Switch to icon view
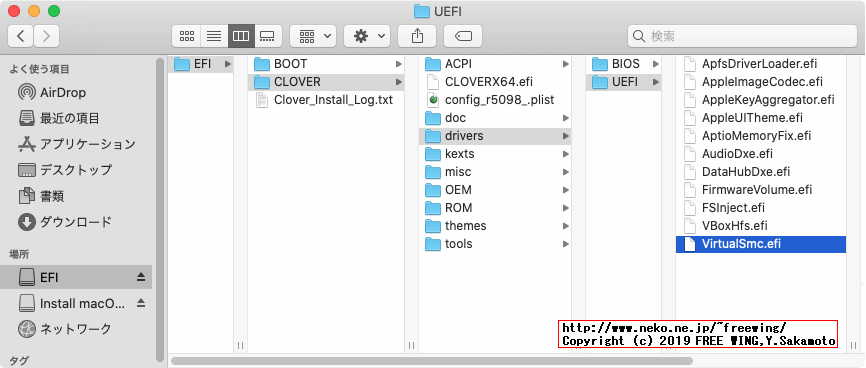This screenshot has height=368, width=866. [x=186, y=36]
